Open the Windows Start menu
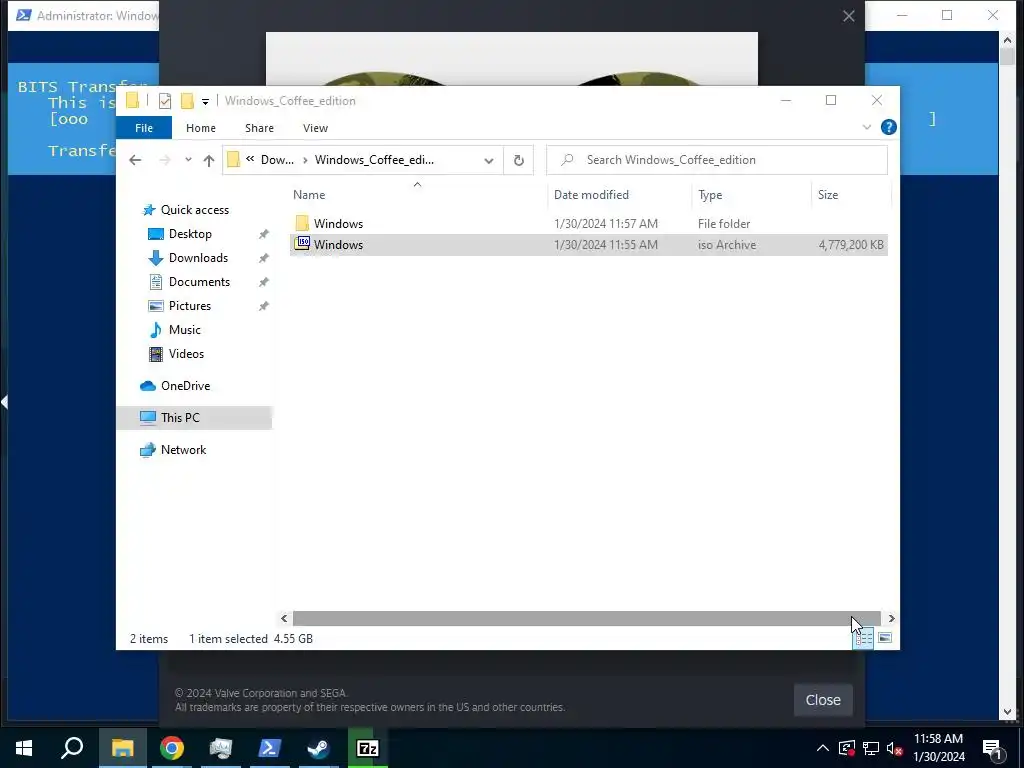 (x=24, y=748)
